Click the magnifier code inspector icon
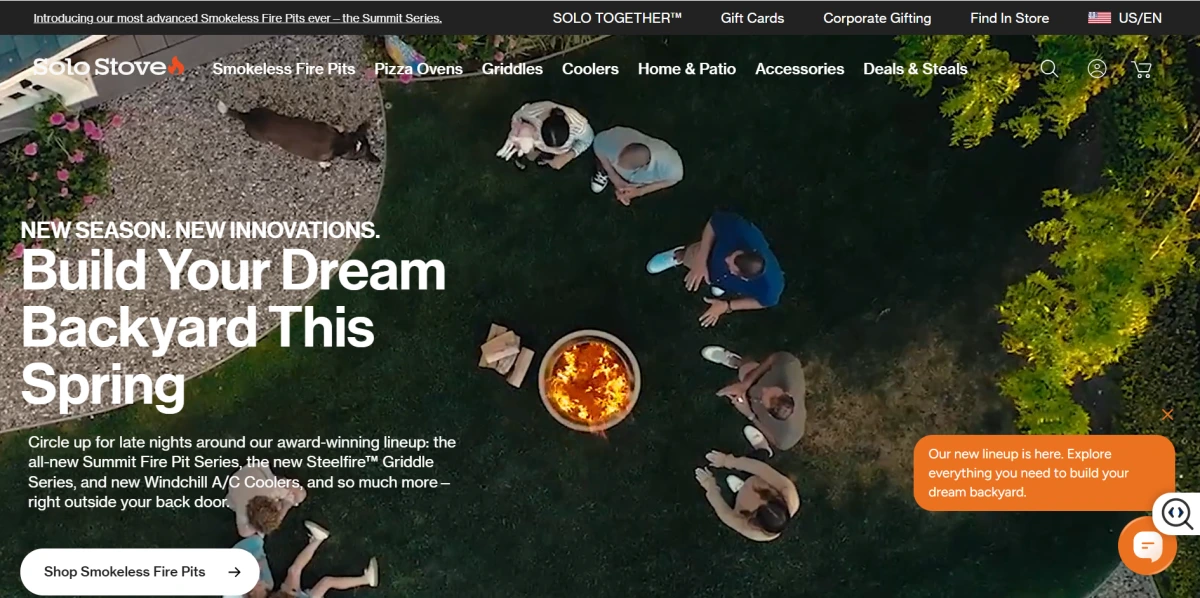The image size is (1200, 598). coord(1176,513)
